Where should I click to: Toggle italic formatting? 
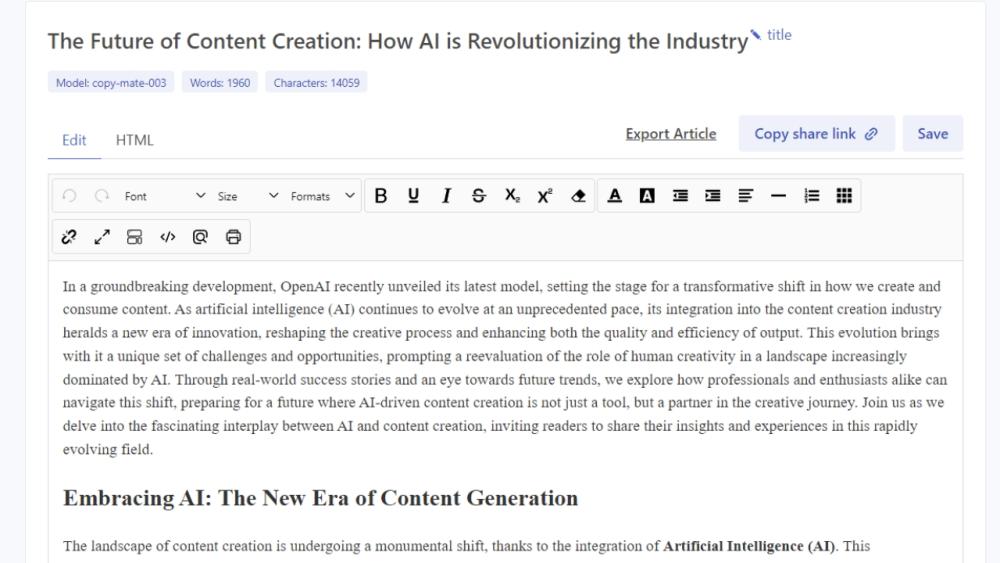tap(446, 196)
